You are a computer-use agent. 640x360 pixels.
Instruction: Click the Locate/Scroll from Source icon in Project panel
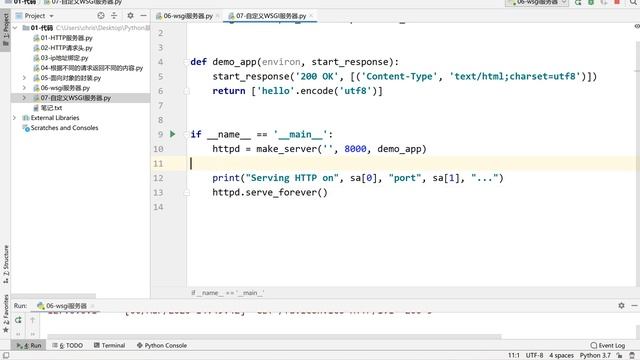(101, 16)
